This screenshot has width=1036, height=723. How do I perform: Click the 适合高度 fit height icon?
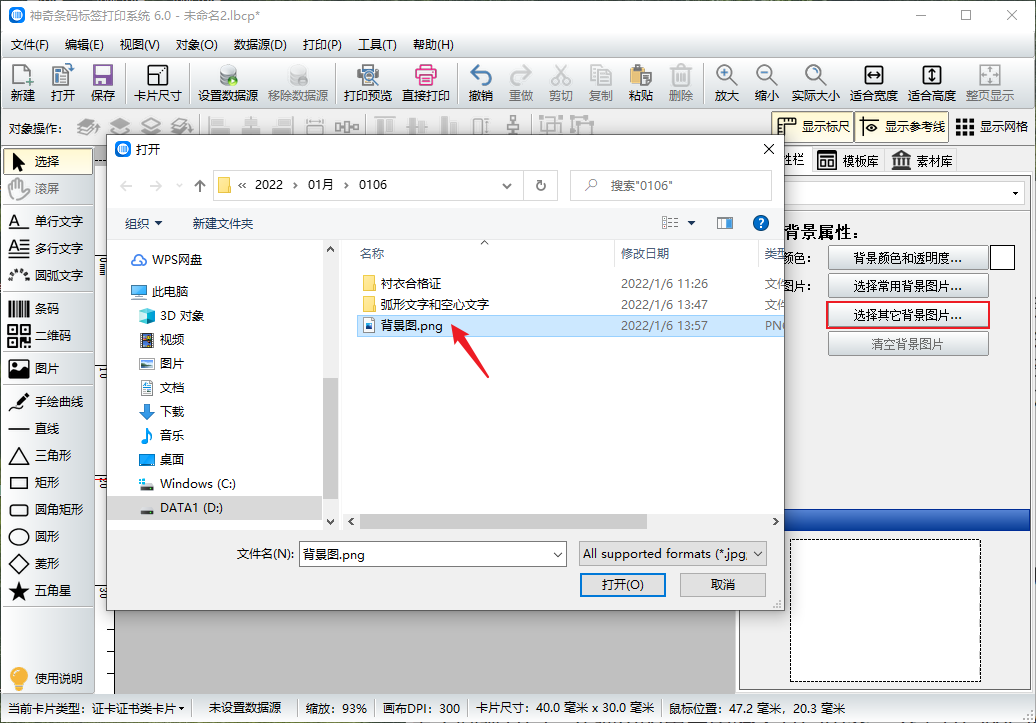(x=932, y=83)
